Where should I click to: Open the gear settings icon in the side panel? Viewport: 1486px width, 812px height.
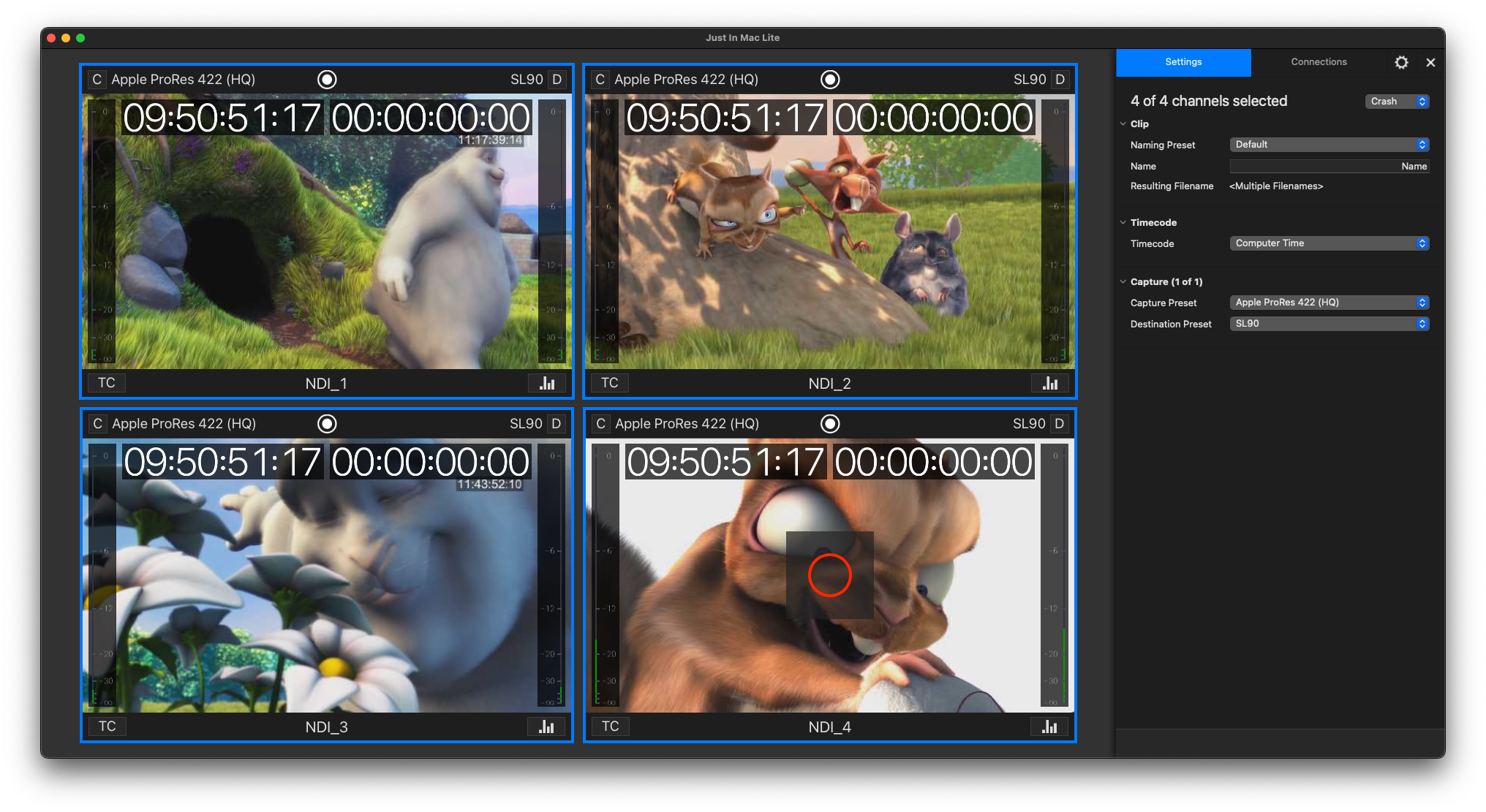[x=1401, y=63]
